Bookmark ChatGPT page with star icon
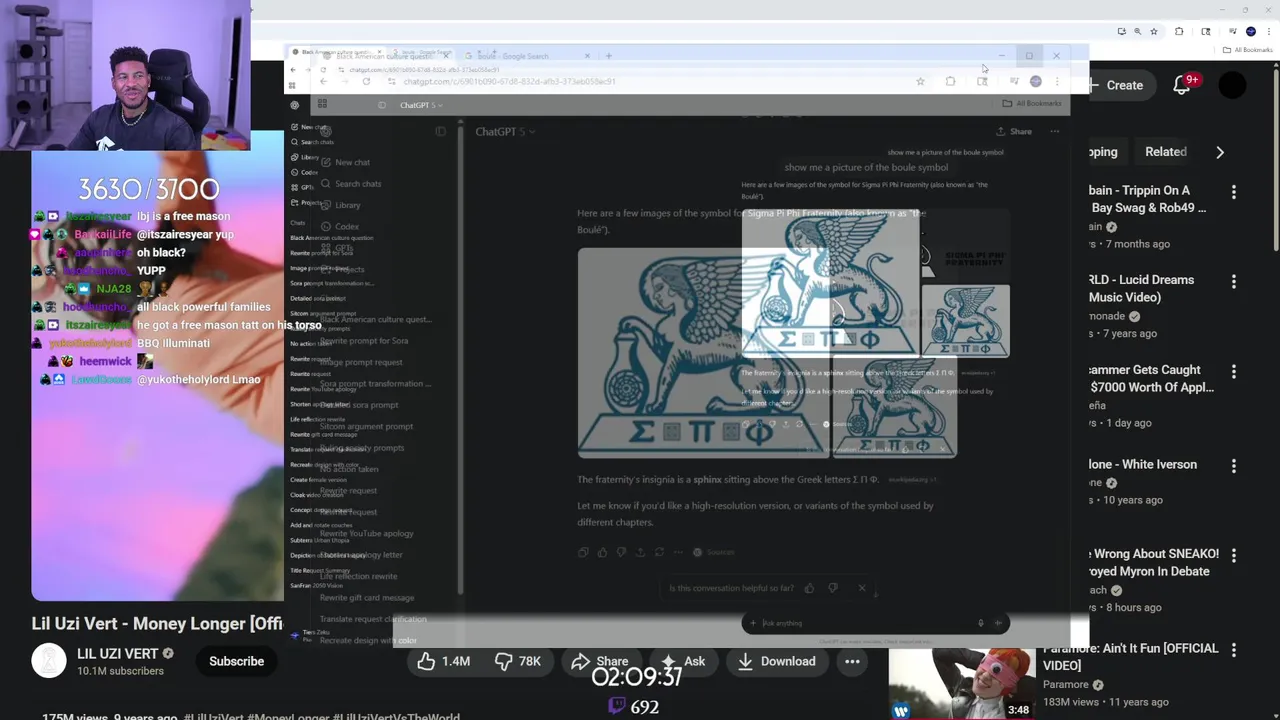 tap(920, 81)
